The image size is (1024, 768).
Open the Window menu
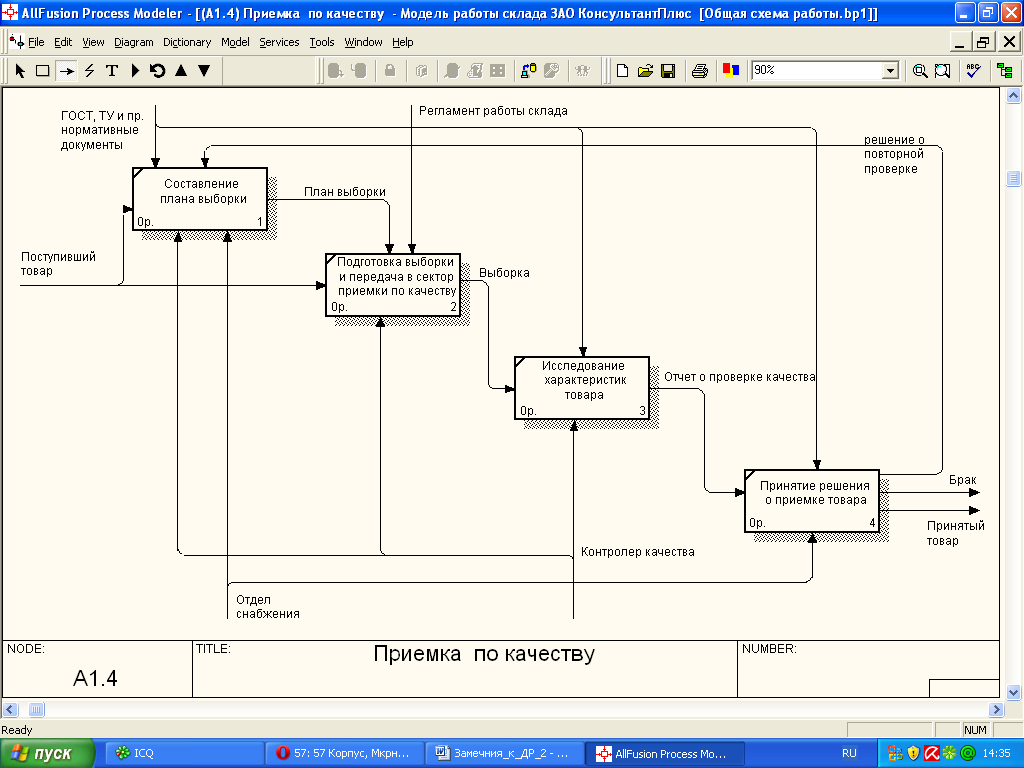pos(363,42)
